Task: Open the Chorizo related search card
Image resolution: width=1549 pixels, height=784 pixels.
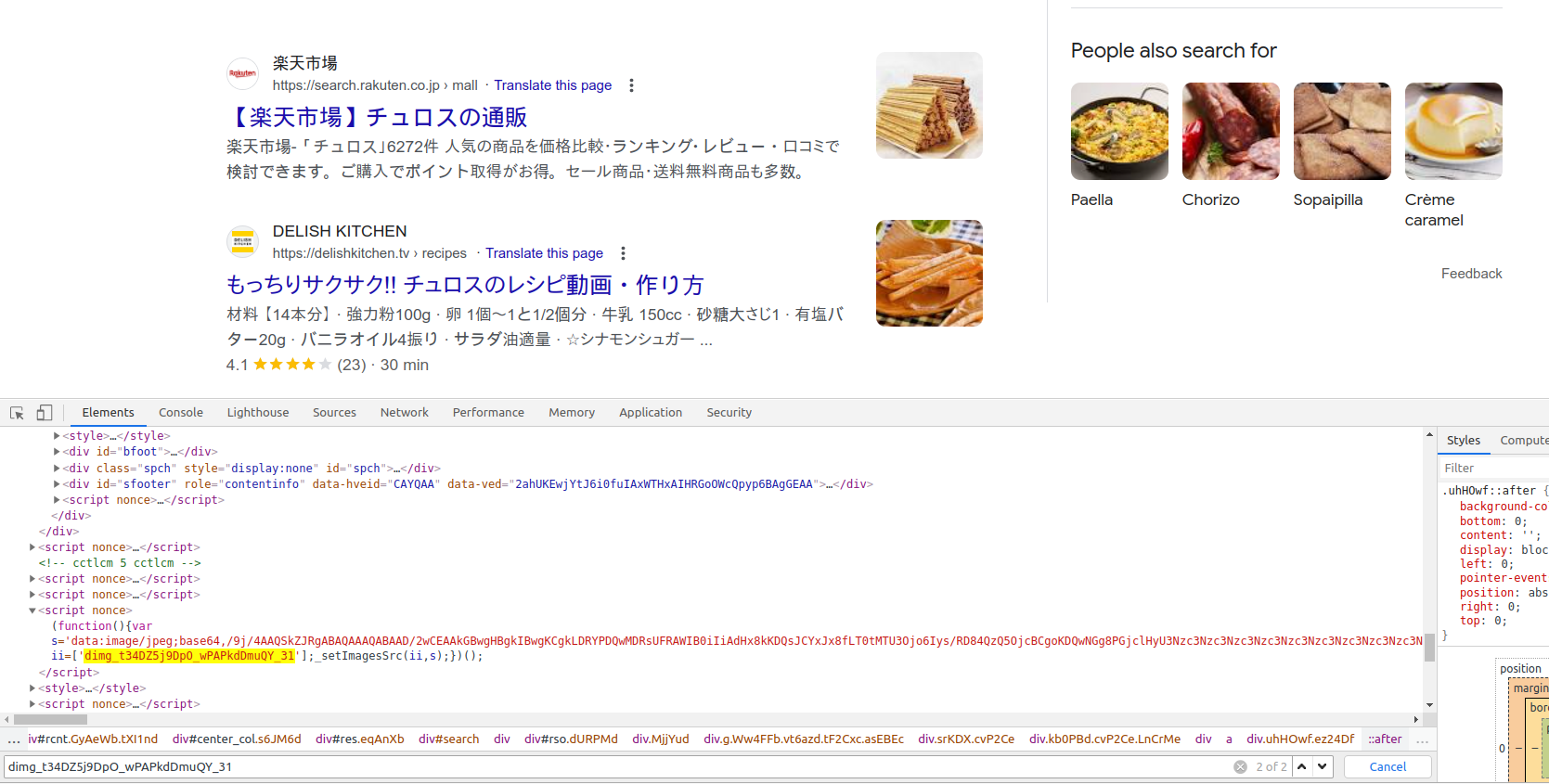Action: pos(1231,147)
